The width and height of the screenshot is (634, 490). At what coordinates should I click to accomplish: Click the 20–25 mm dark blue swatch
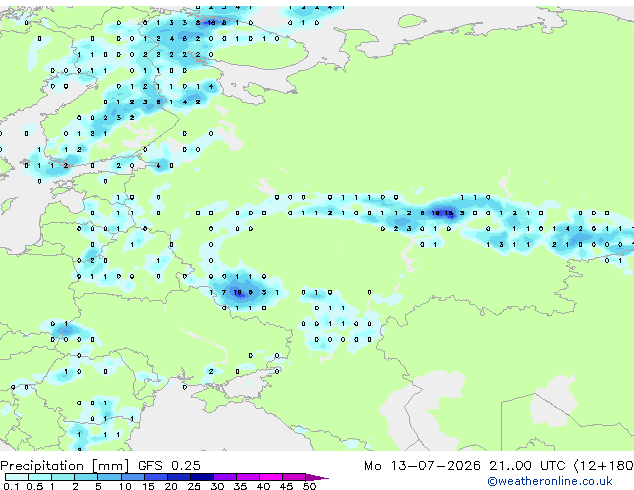[178, 477]
